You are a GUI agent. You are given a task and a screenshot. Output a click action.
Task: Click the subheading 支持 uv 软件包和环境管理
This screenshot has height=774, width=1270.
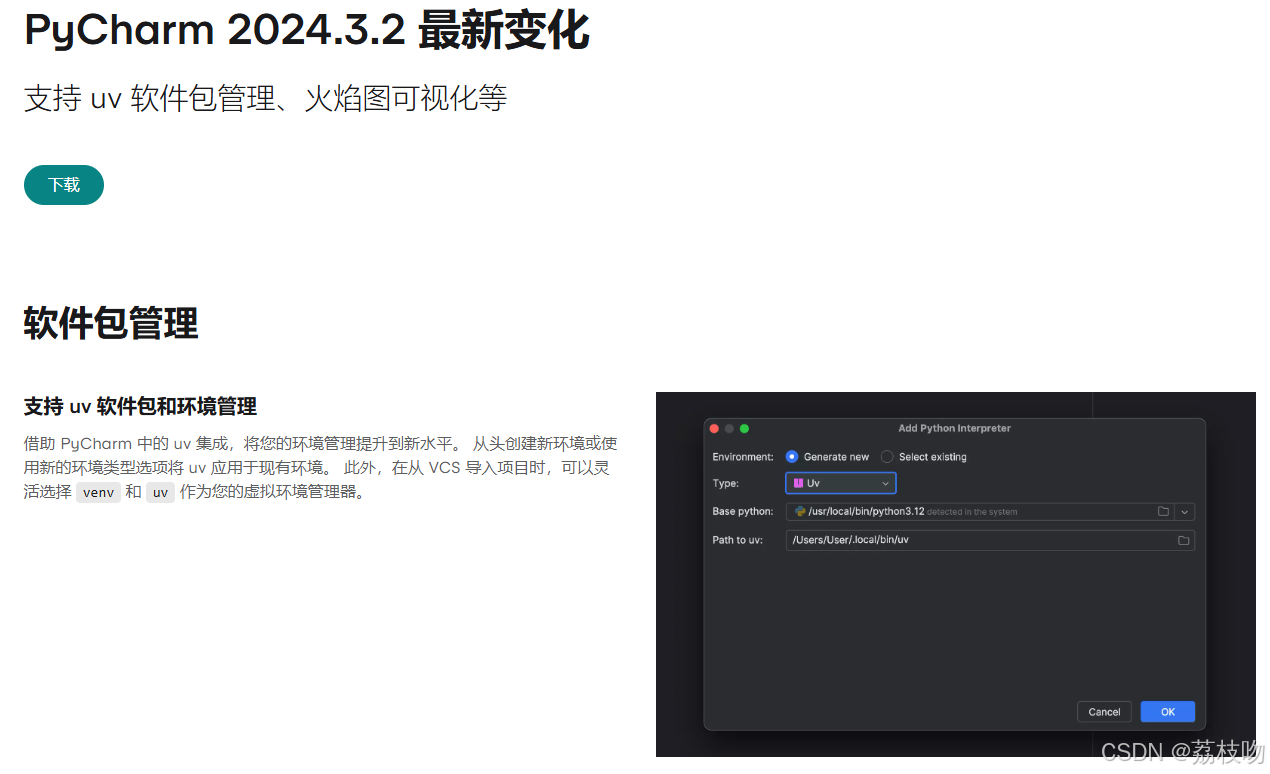pos(140,406)
